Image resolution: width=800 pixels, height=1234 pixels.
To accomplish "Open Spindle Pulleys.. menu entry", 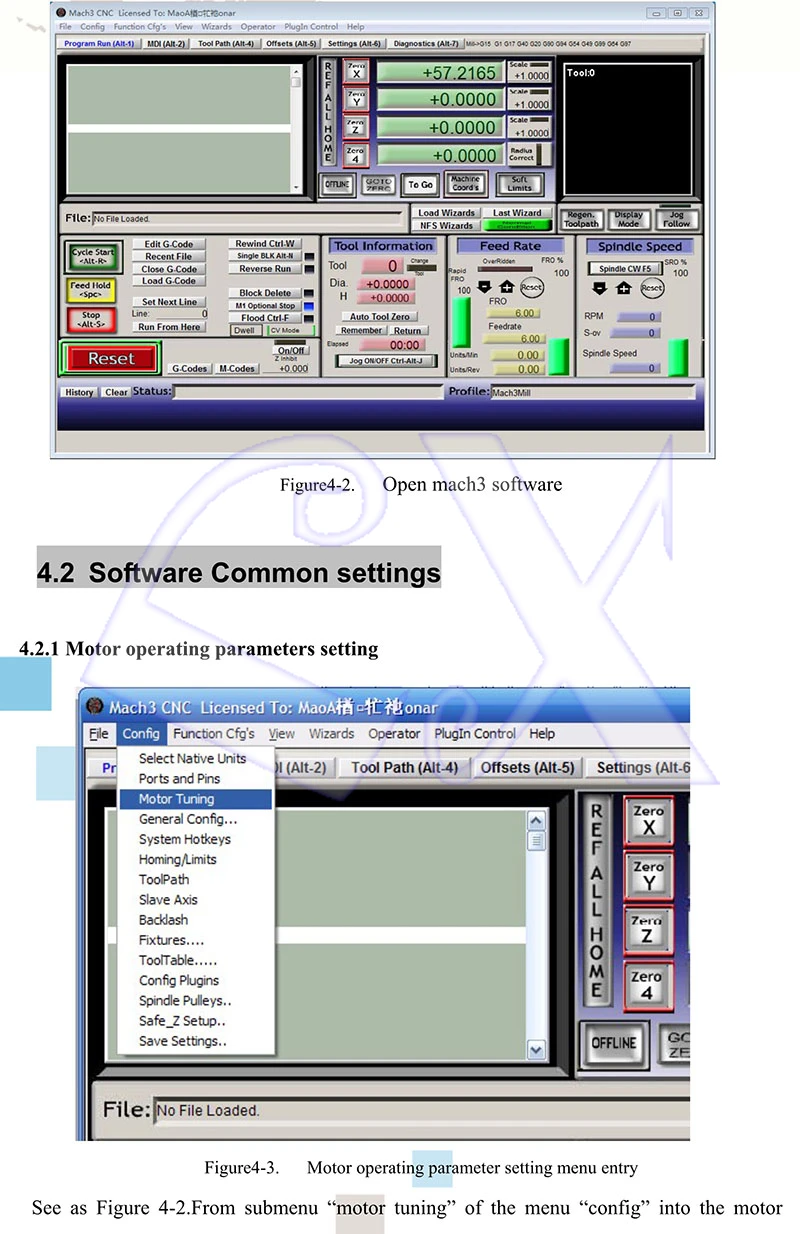I will (196, 1001).
